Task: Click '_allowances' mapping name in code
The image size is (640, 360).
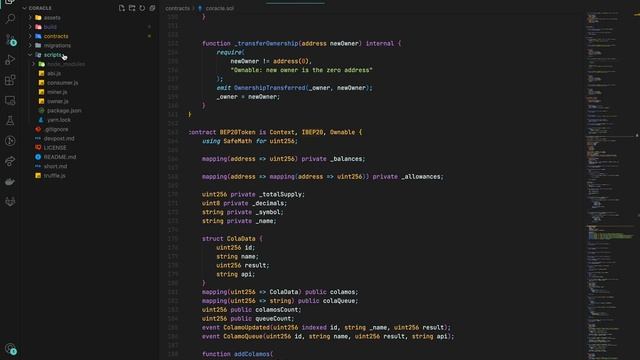Action: pos(421,177)
